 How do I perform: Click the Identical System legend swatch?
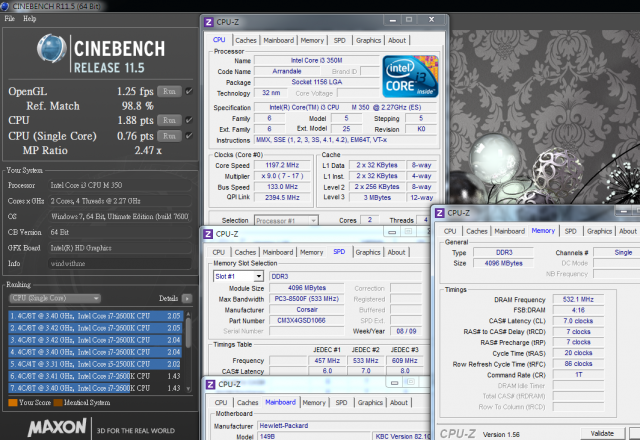point(58,403)
